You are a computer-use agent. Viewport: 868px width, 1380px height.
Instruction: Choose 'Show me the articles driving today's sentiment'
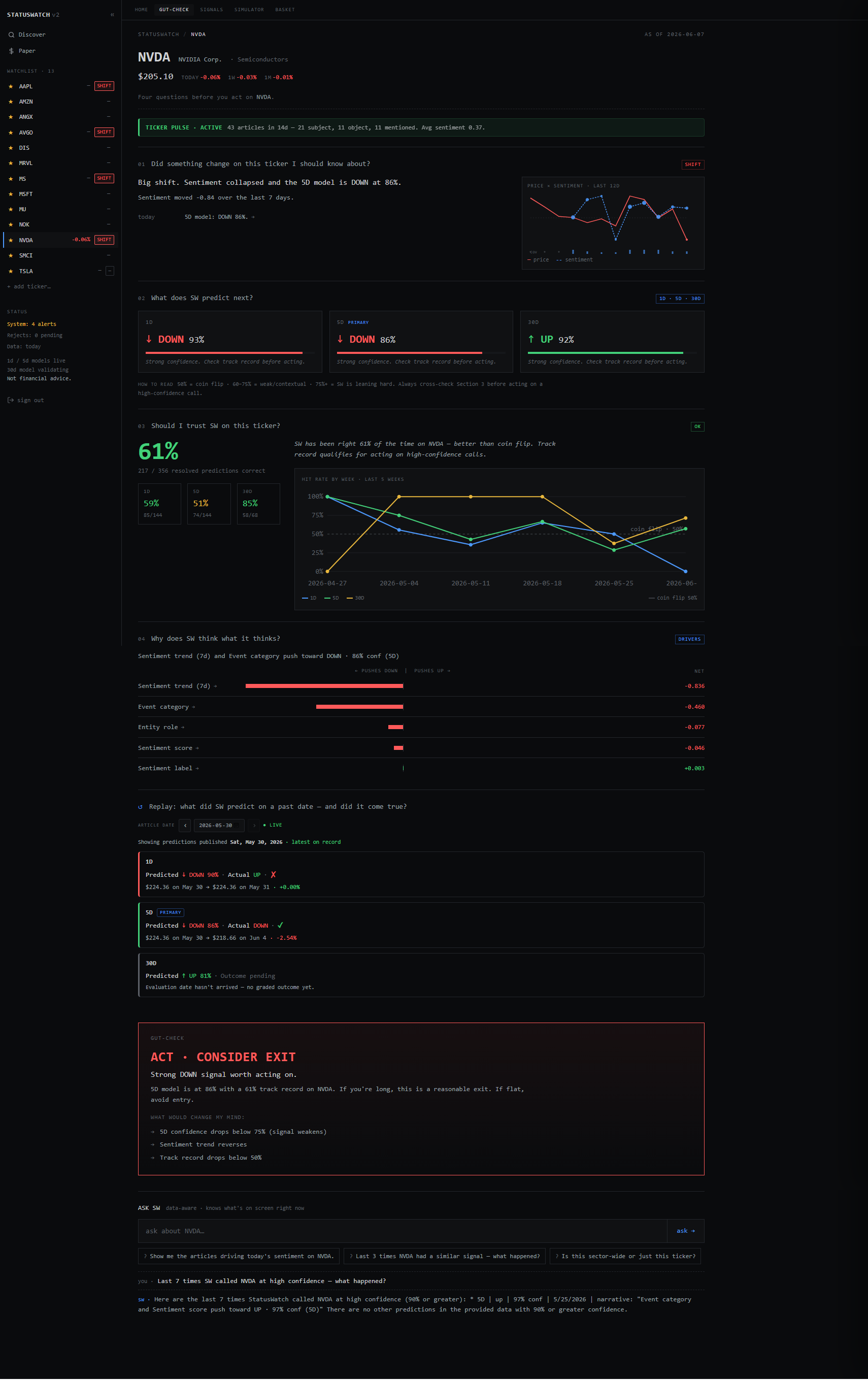tap(239, 1256)
